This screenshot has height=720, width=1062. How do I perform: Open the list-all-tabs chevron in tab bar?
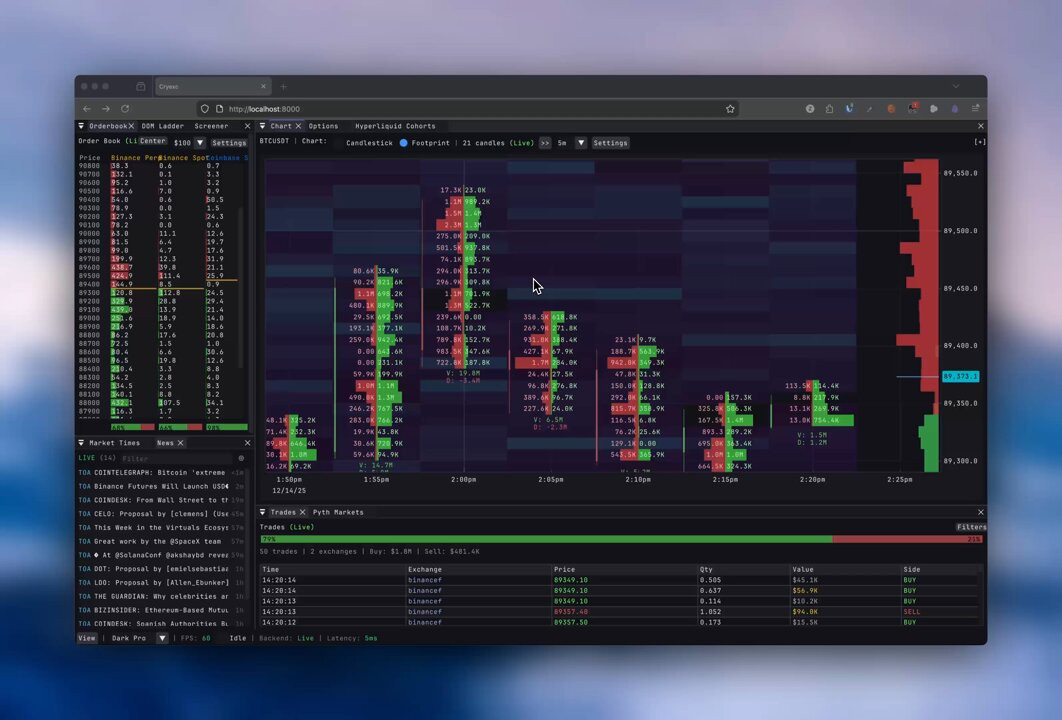coord(956,87)
